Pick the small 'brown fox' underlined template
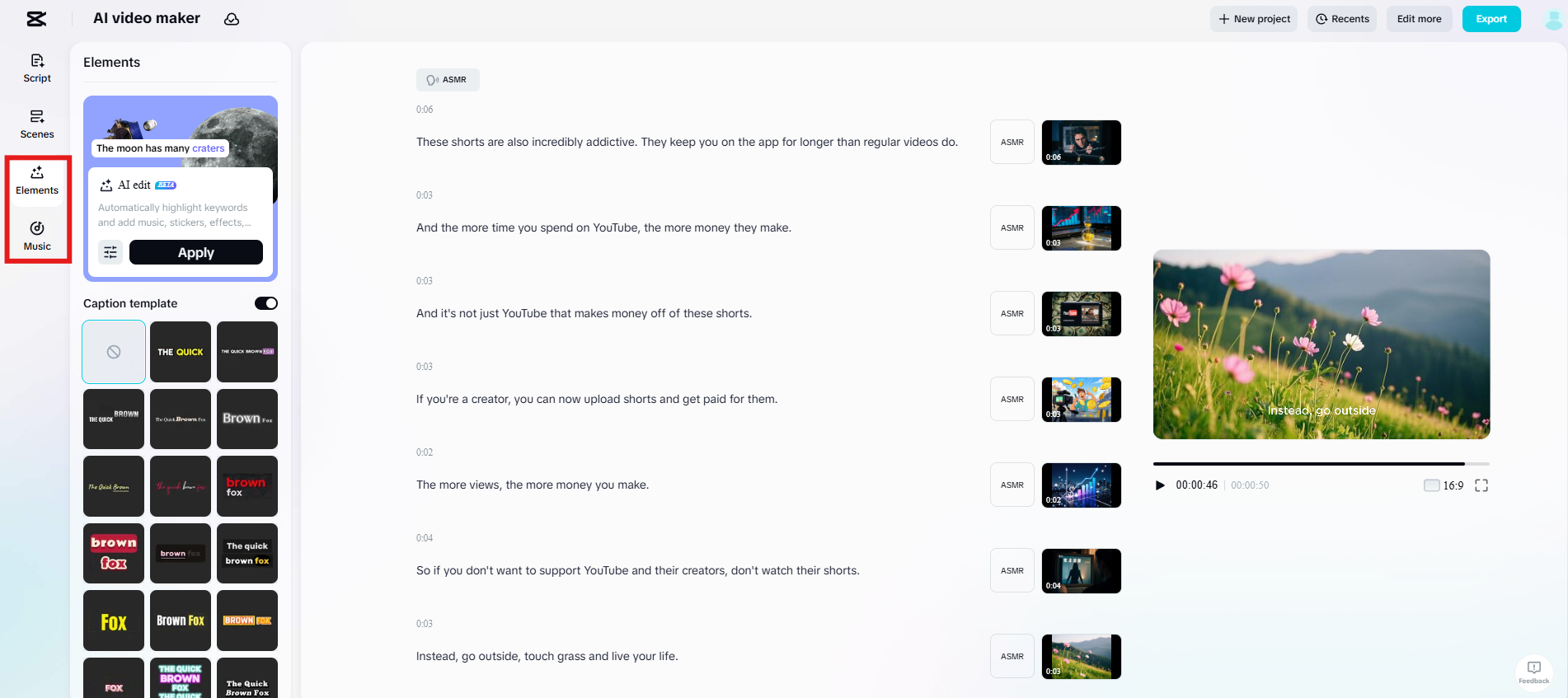The height and width of the screenshot is (698, 1568). (181, 553)
